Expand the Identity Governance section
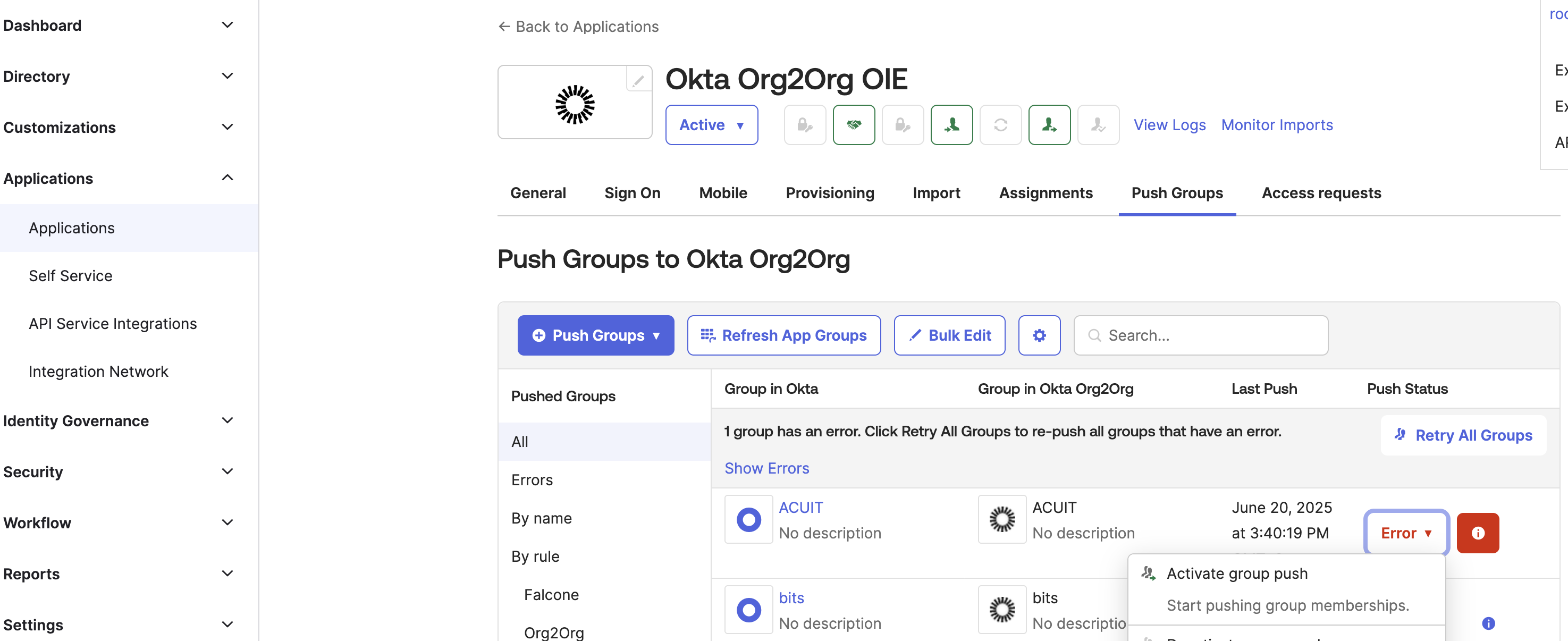The height and width of the screenshot is (641, 1568). tap(227, 420)
